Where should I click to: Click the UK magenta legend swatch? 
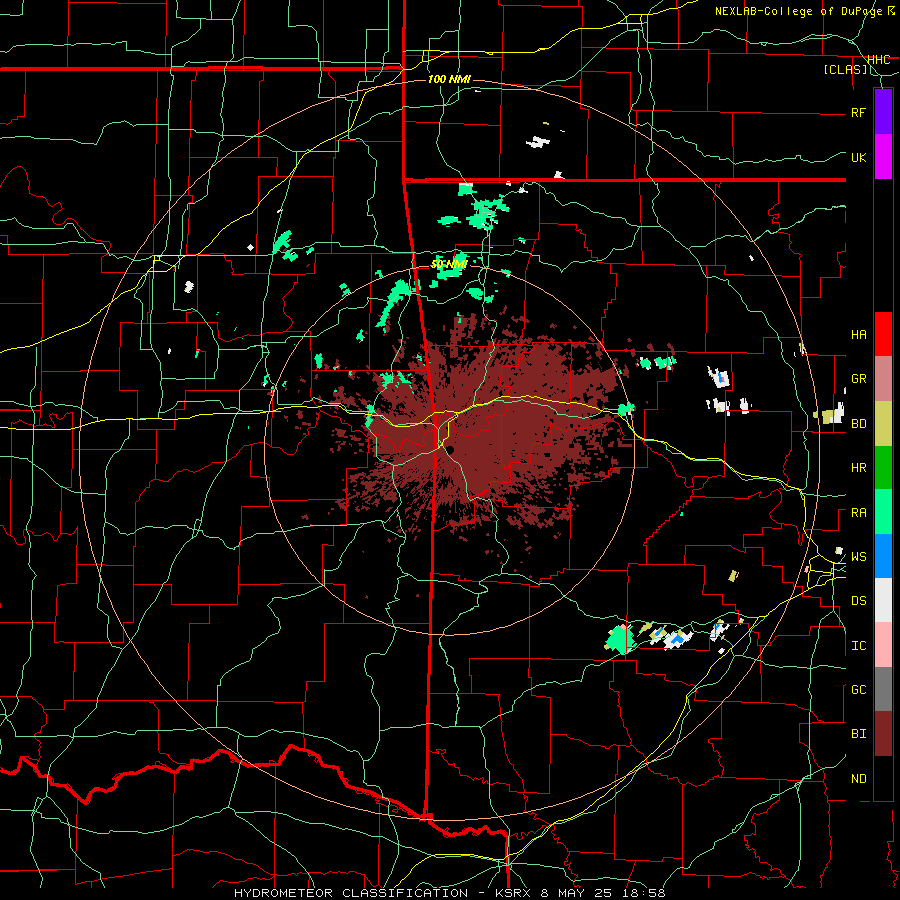pyautogui.click(x=883, y=157)
